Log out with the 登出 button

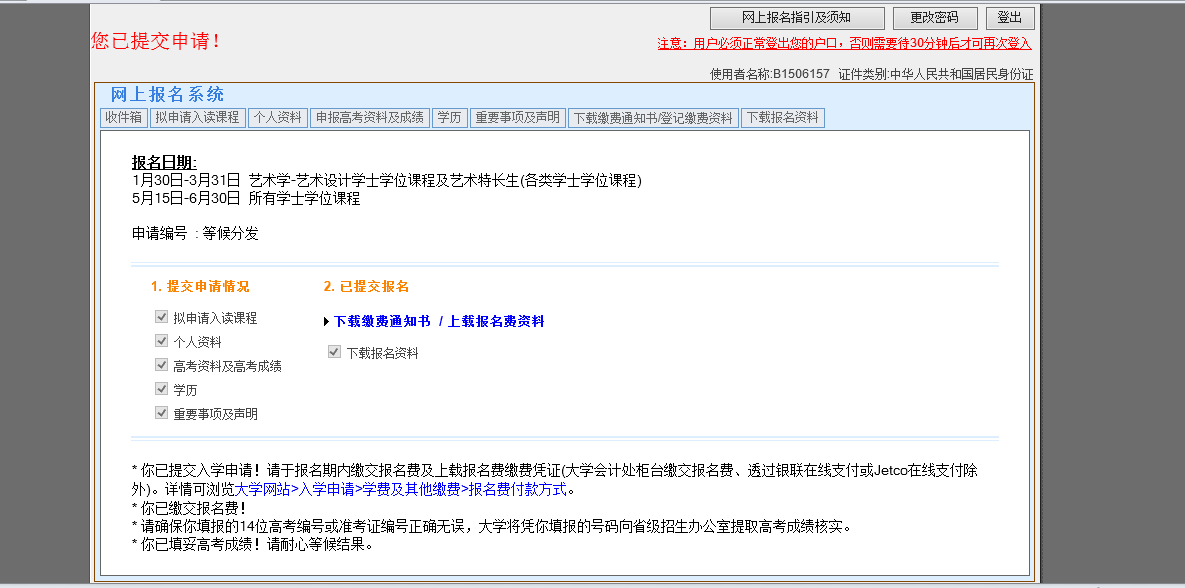click(1010, 18)
